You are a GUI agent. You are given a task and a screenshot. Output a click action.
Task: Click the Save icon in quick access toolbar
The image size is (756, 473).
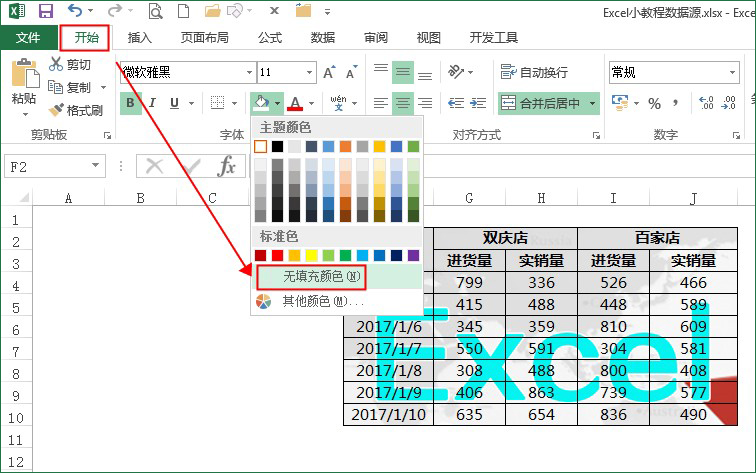(46, 11)
